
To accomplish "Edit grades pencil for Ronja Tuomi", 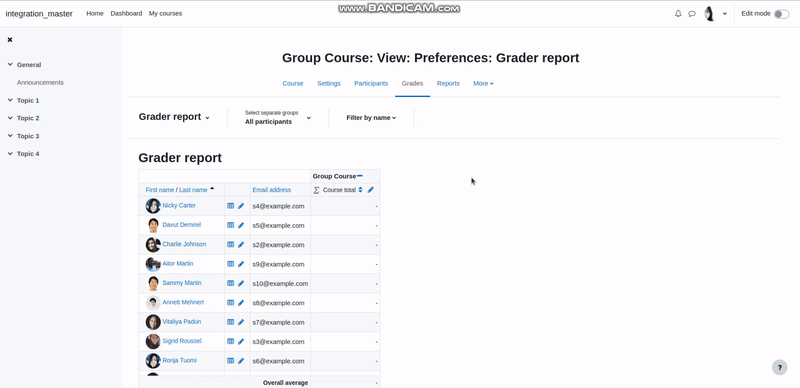I will click(241, 361).
